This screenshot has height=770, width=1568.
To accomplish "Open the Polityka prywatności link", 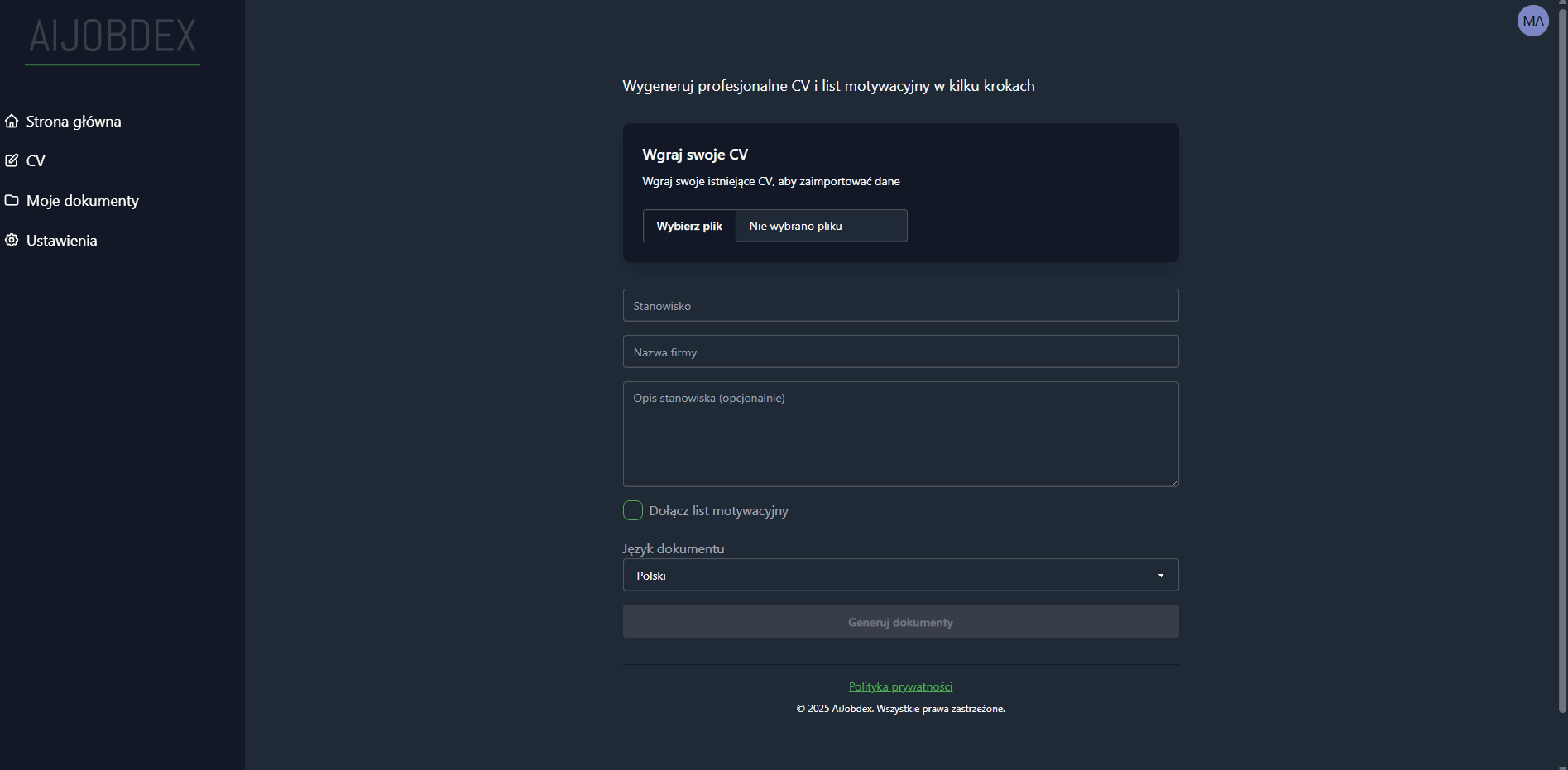I will coord(900,686).
